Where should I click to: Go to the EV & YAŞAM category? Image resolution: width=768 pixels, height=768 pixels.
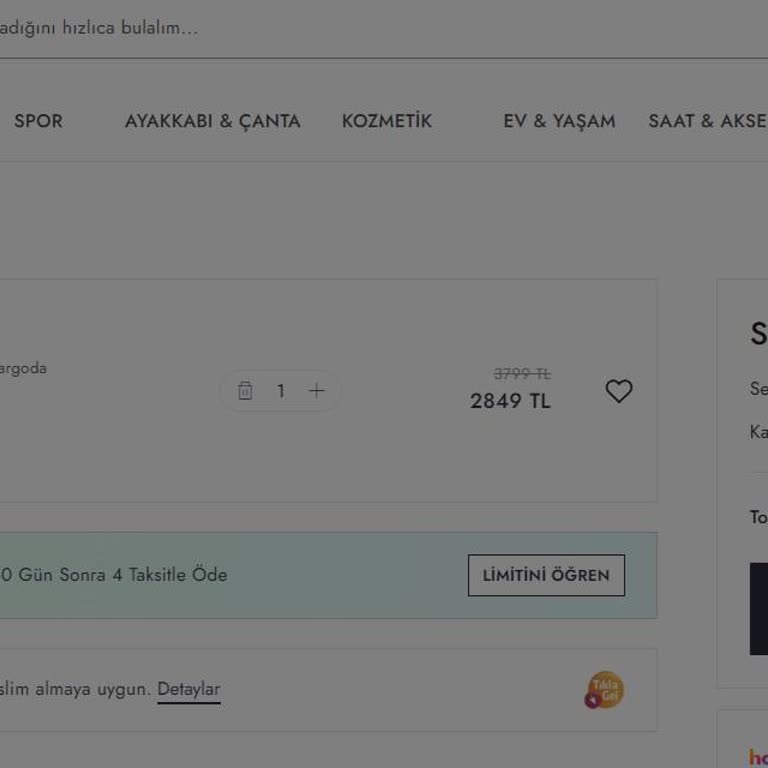click(x=559, y=121)
